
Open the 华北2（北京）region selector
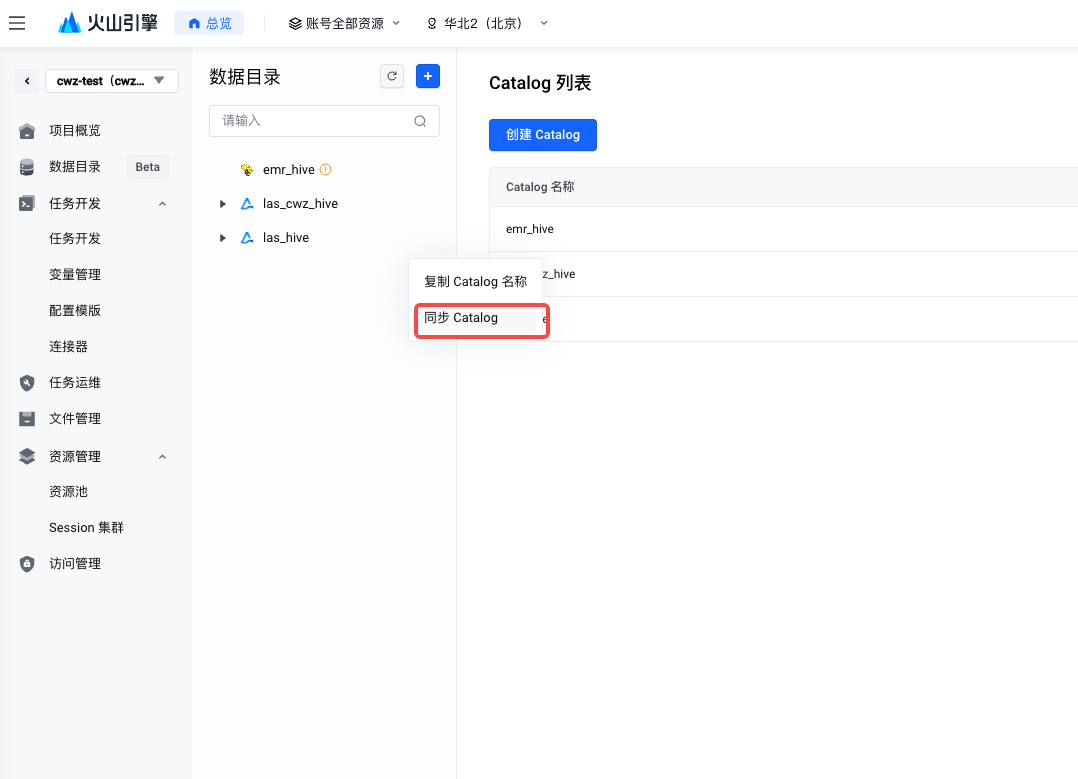[487, 23]
